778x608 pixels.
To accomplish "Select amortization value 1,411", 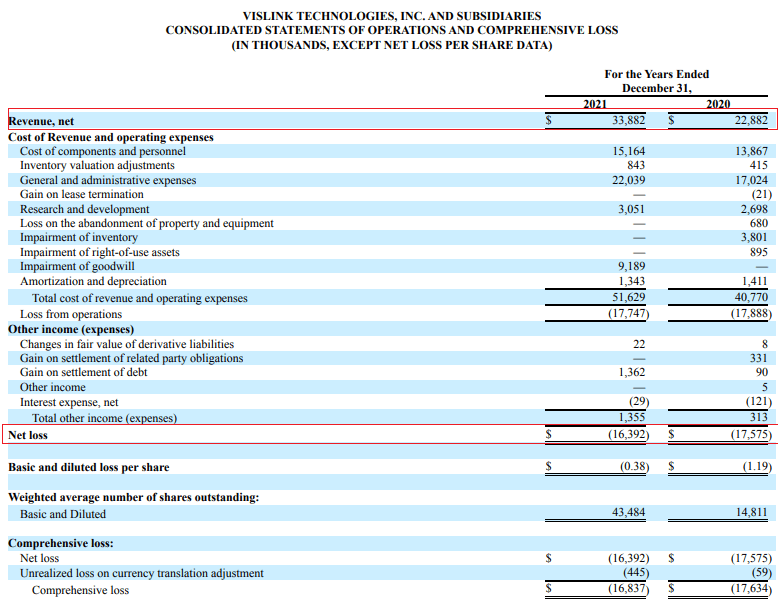I will (x=754, y=281).
